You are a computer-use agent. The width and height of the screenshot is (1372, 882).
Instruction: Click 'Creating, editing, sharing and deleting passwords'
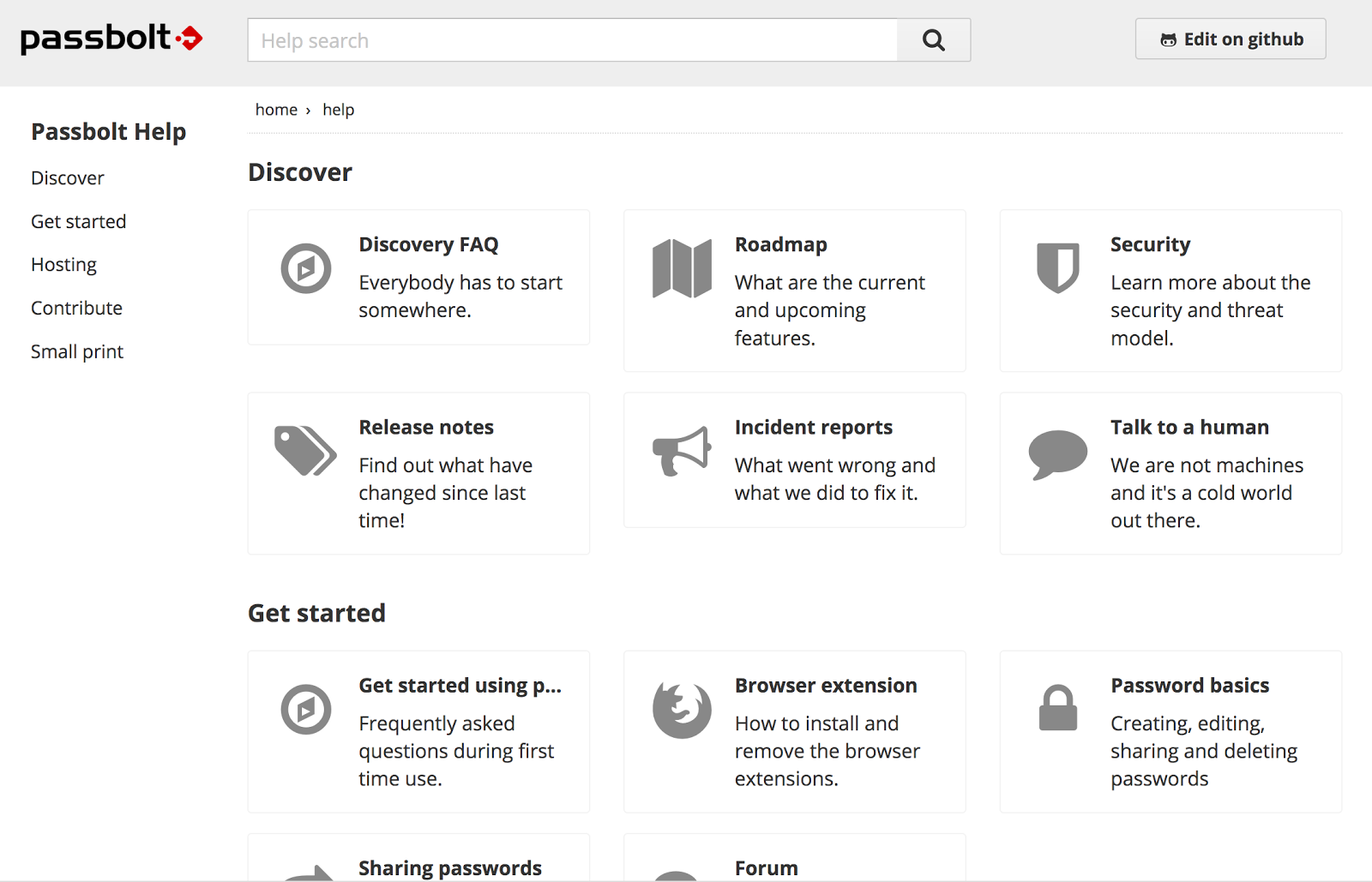click(x=1204, y=752)
